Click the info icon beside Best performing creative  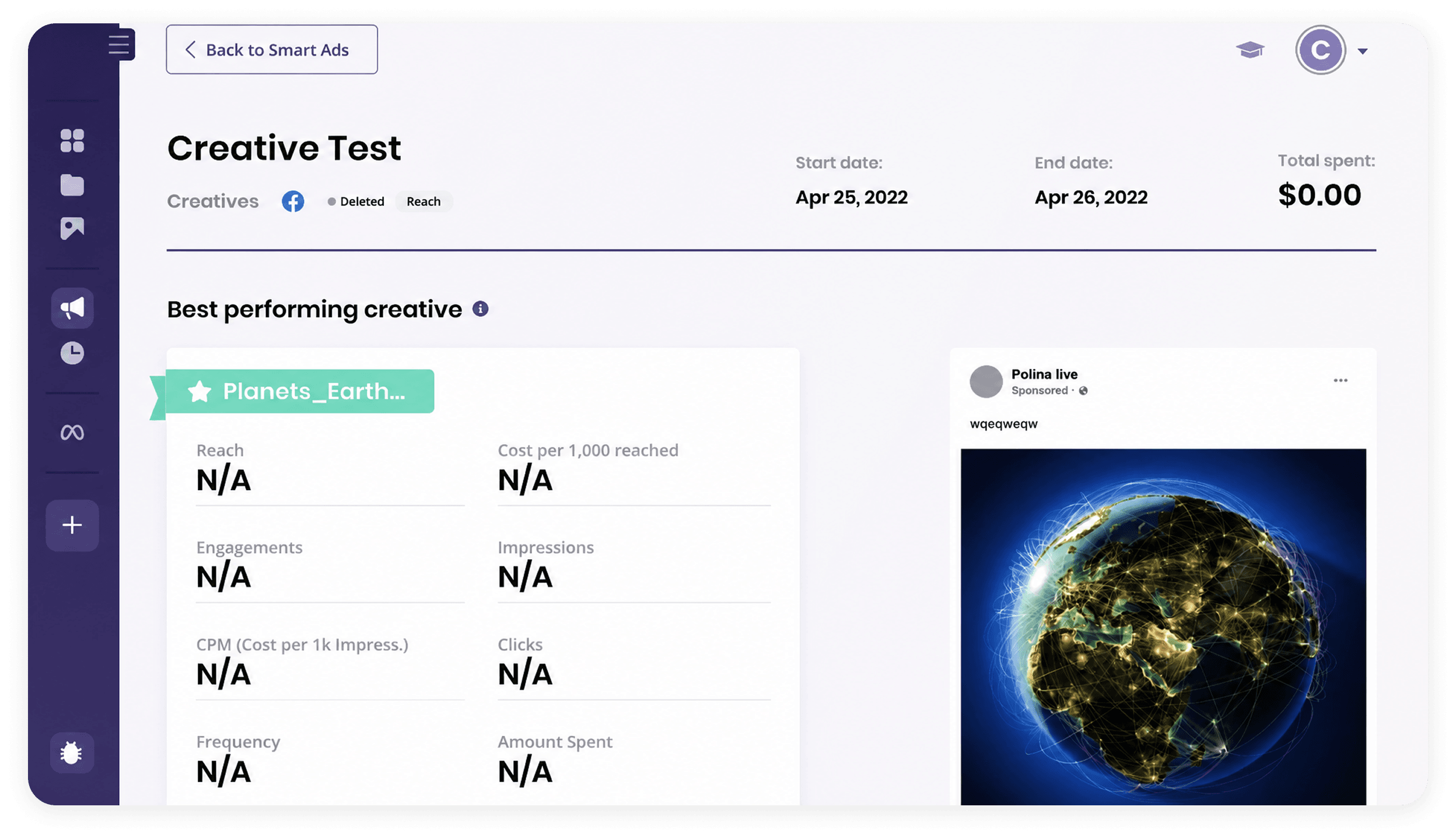point(480,309)
